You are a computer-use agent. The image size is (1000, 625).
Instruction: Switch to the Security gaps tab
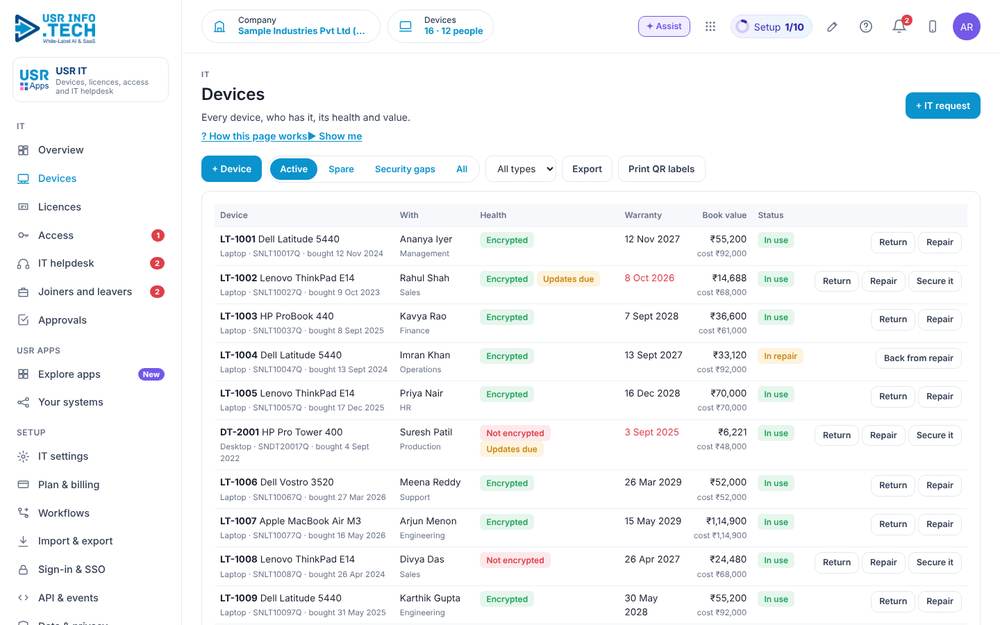pyautogui.click(x=405, y=169)
